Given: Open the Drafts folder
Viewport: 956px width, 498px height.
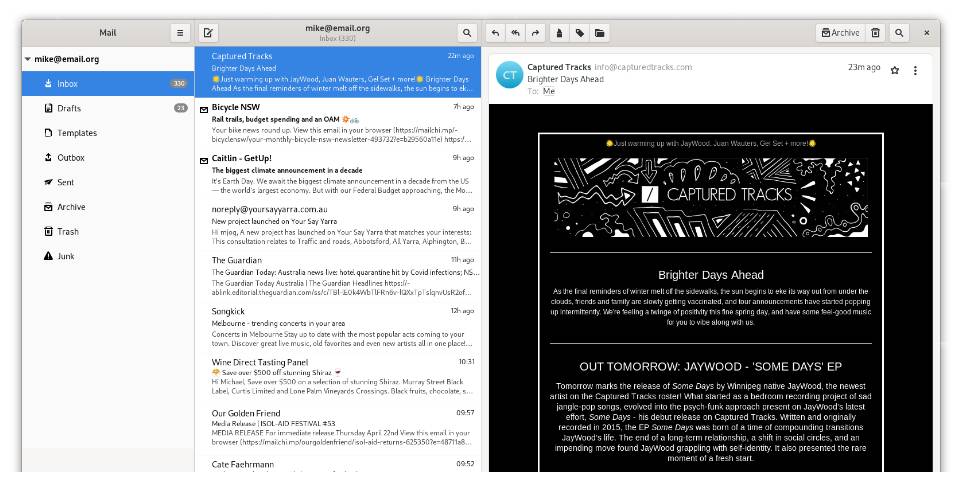Looking at the screenshot, I should click(x=108, y=108).
